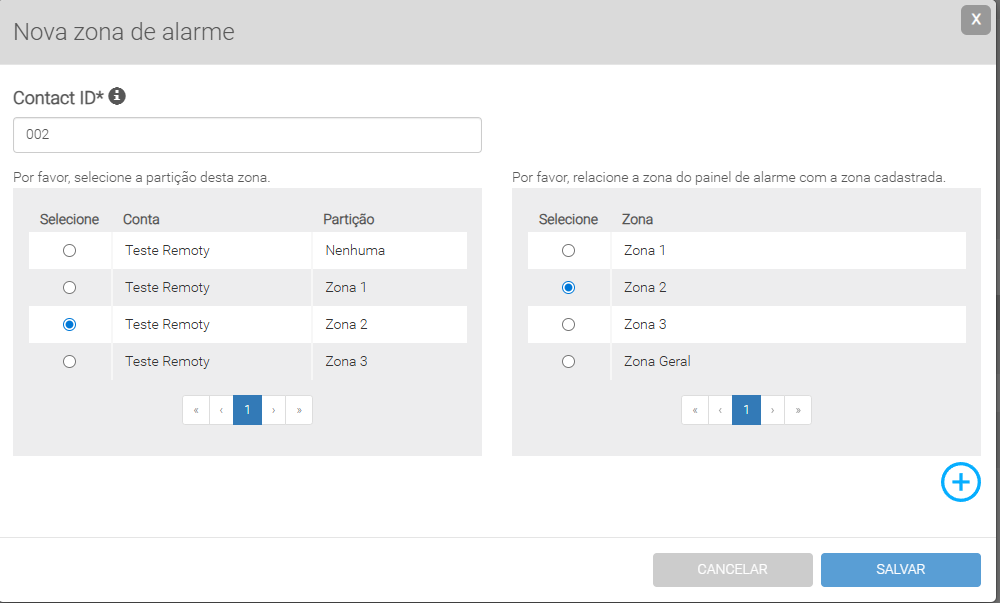Click the blue plus circle icon

[x=960, y=483]
